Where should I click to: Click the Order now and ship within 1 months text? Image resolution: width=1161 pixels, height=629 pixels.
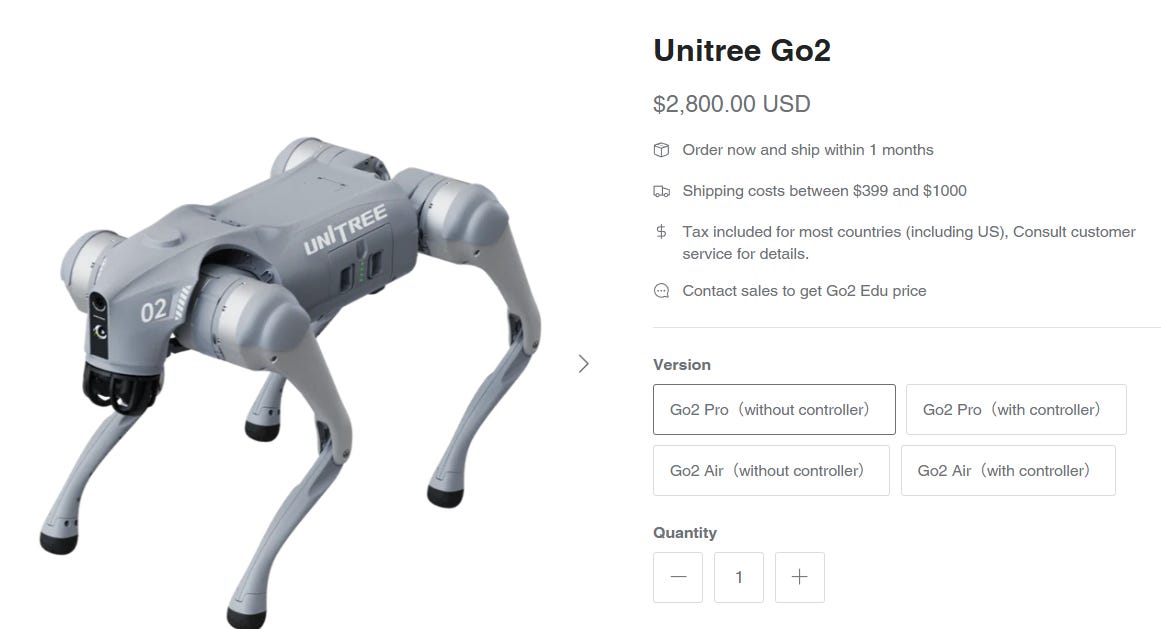tap(808, 149)
